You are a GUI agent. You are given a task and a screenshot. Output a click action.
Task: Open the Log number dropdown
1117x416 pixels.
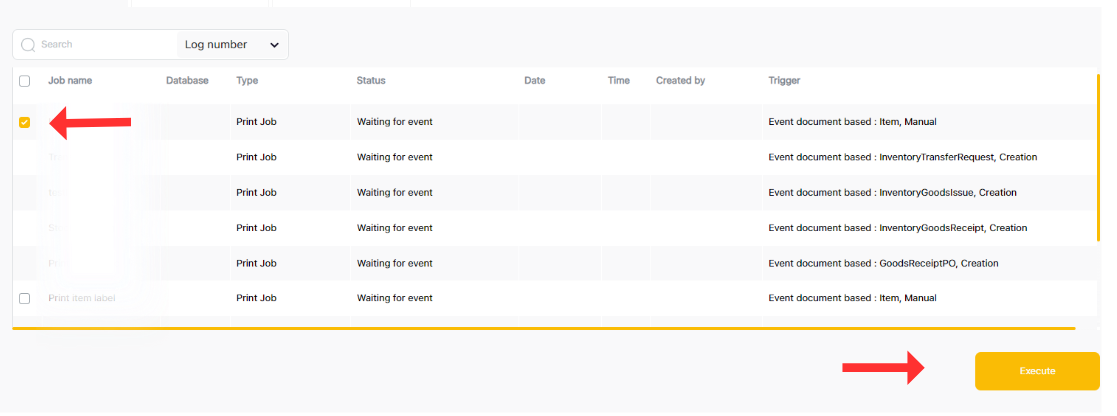tap(232, 45)
